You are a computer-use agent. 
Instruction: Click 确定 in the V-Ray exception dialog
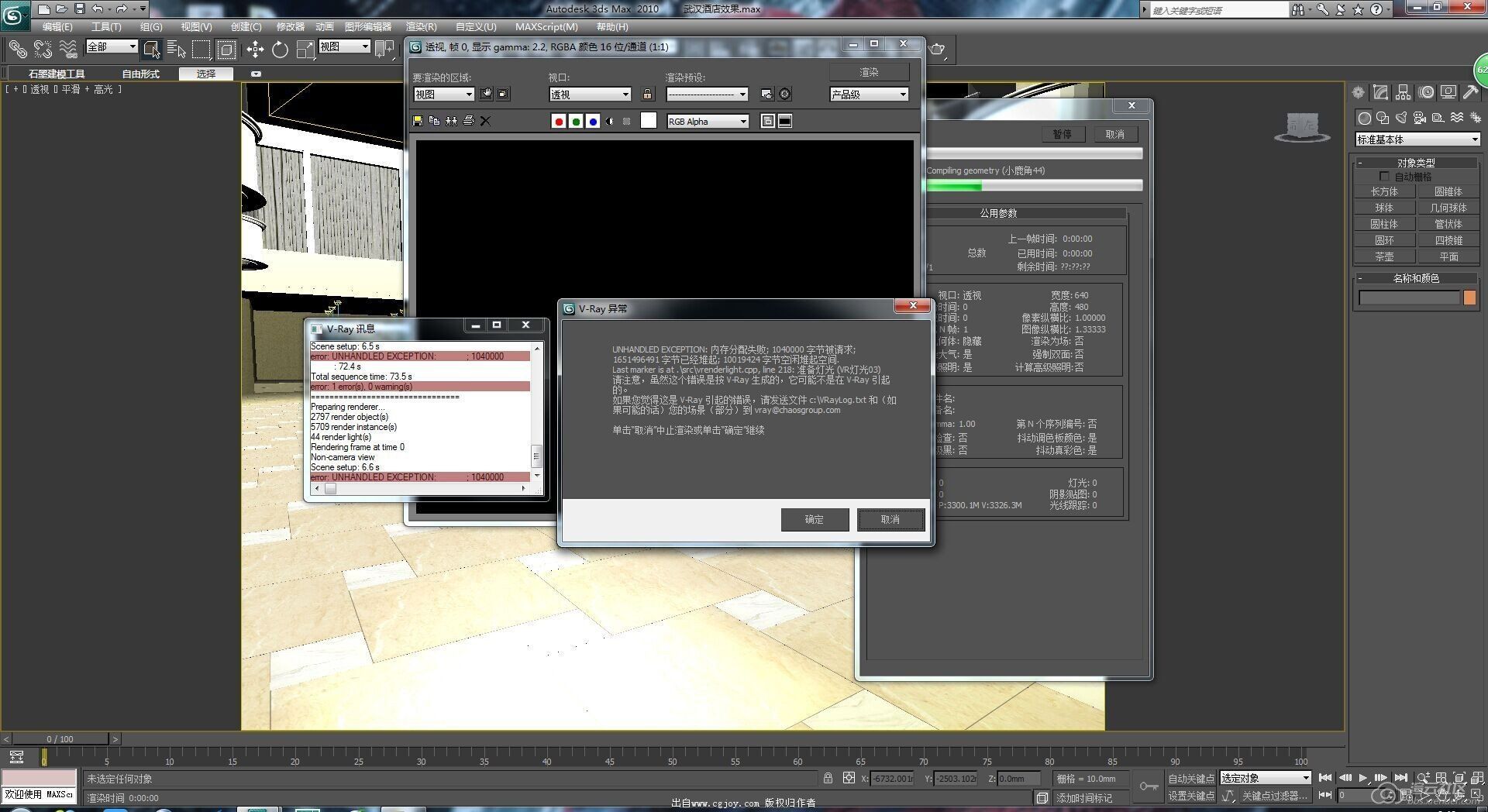tap(815, 519)
